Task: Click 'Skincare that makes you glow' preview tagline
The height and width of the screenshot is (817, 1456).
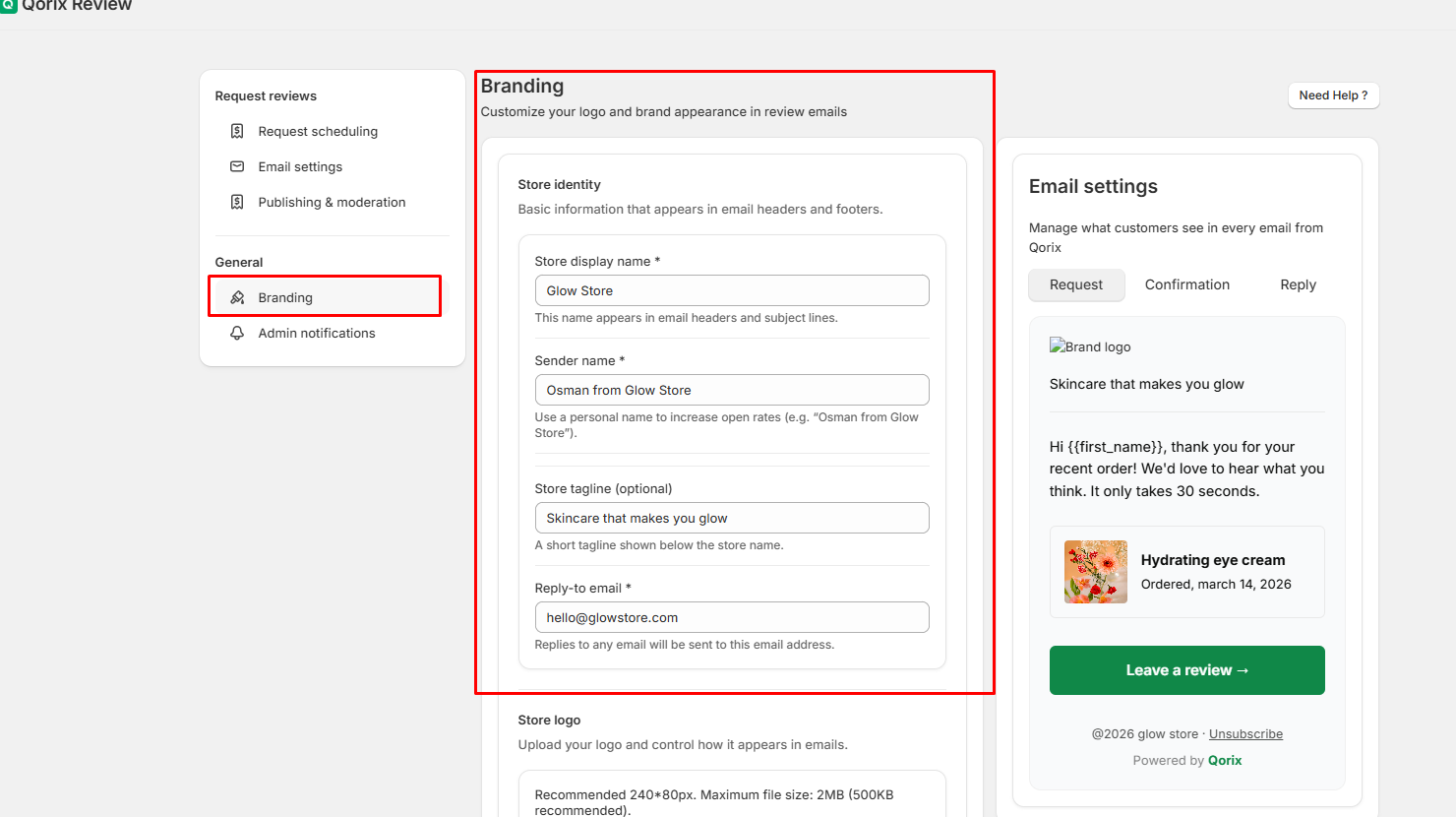Action: (x=1146, y=384)
